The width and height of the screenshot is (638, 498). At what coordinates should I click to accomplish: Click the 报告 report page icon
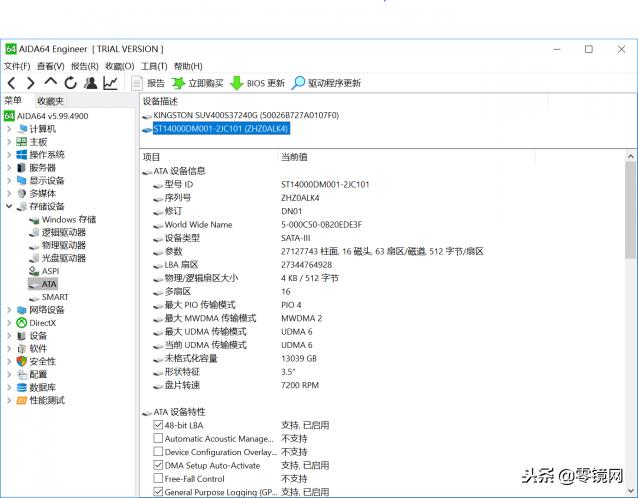137,83
